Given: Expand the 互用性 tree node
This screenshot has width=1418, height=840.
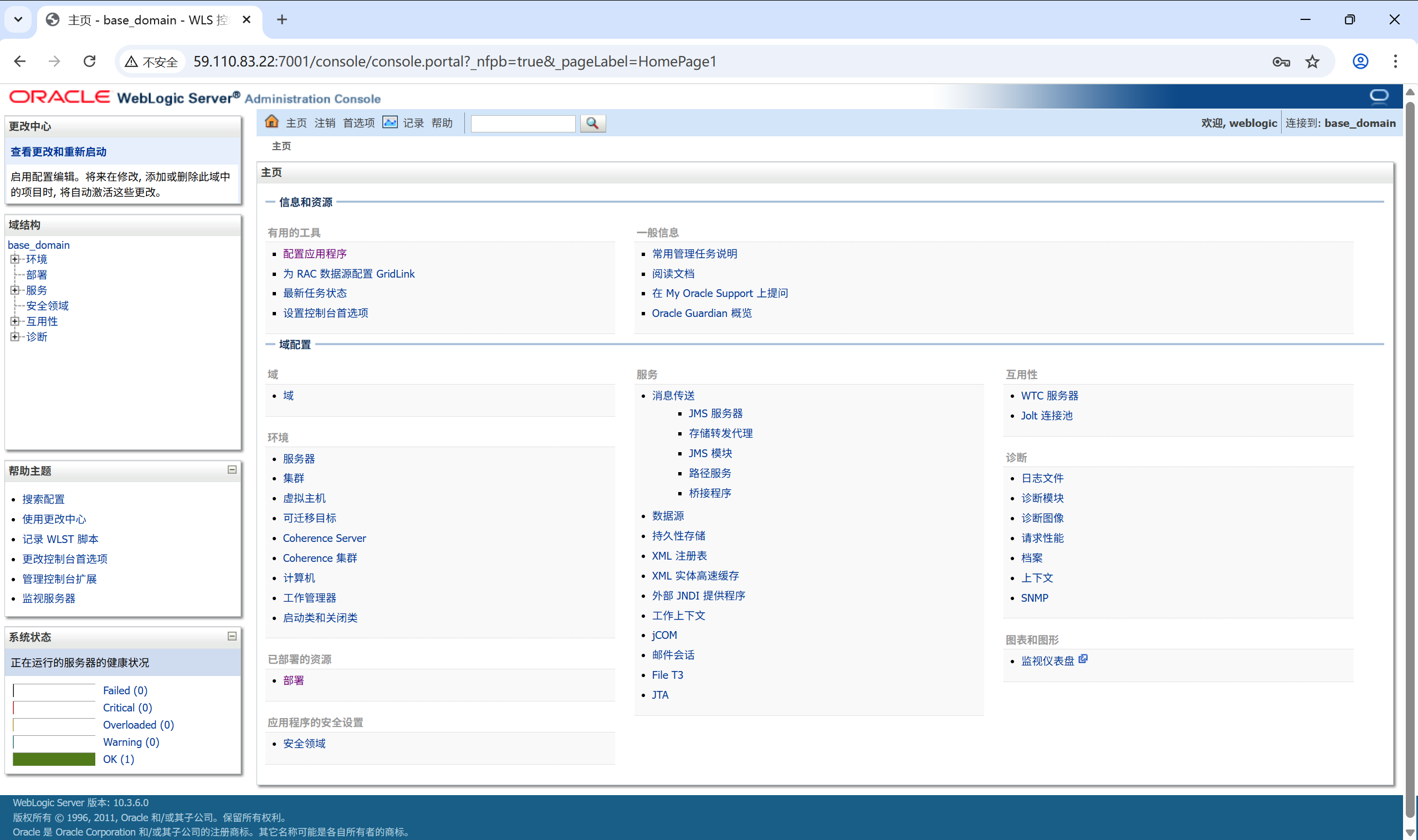Looking at the screenshot, I should 15,321.
